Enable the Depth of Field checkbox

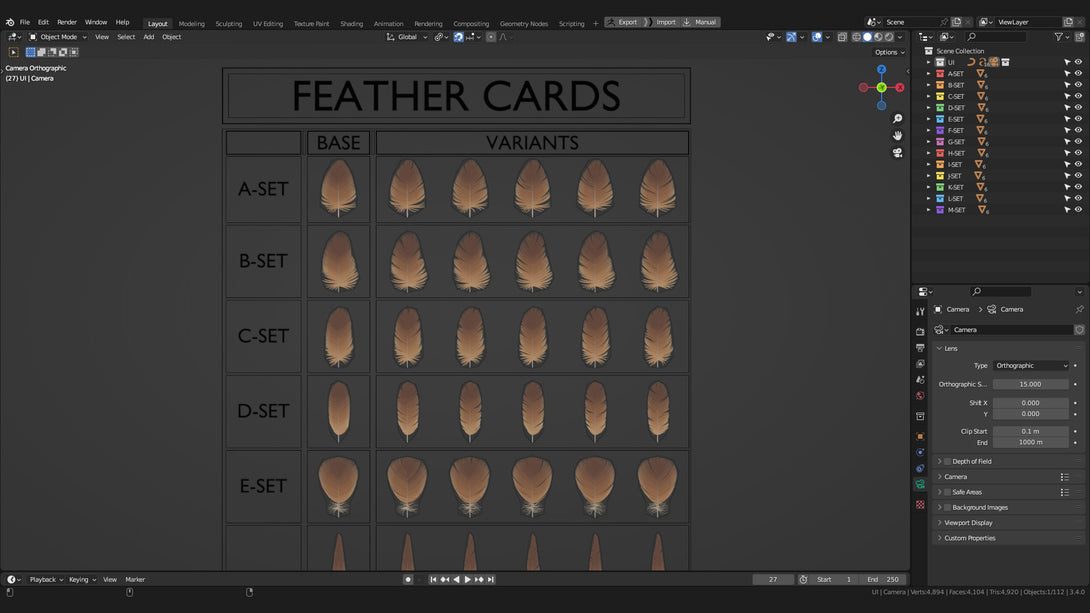[947, 461]
